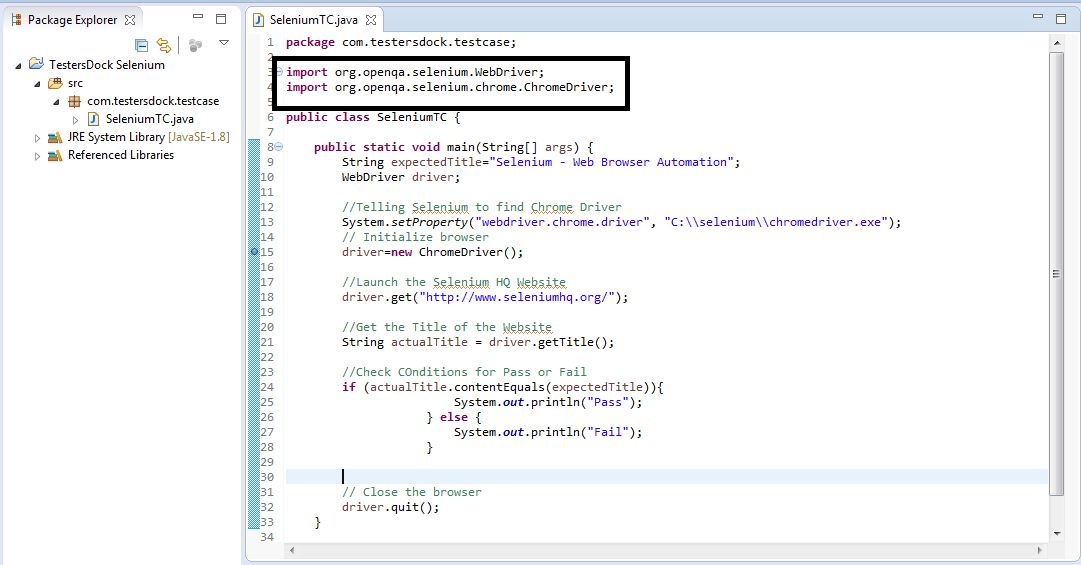This screenshot has height=565, width=1081.
Task: Collapse the TestersDock Selenium project node
Action: tap(19, 66)
